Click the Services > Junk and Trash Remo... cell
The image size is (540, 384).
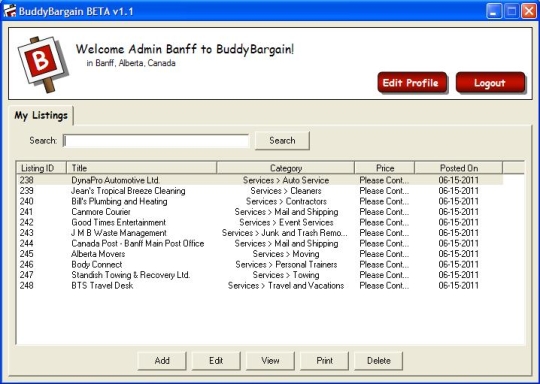pyautogui.click(x=285, y=233)
